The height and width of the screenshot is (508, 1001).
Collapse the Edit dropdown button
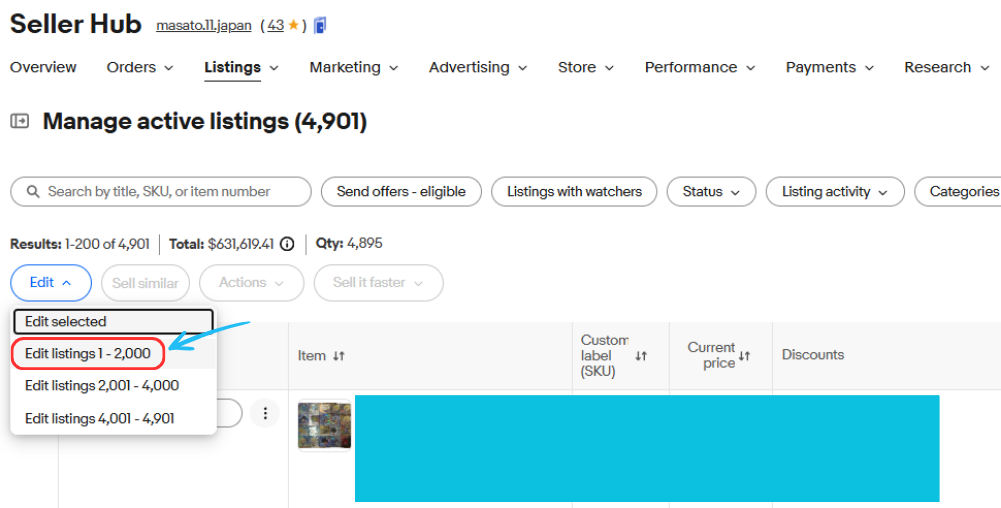pyautogui.click(x=51, y=283)
